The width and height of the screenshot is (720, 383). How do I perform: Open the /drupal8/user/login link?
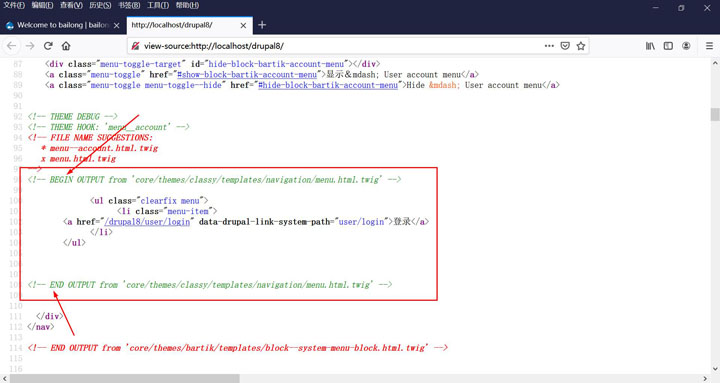point(147,222)
